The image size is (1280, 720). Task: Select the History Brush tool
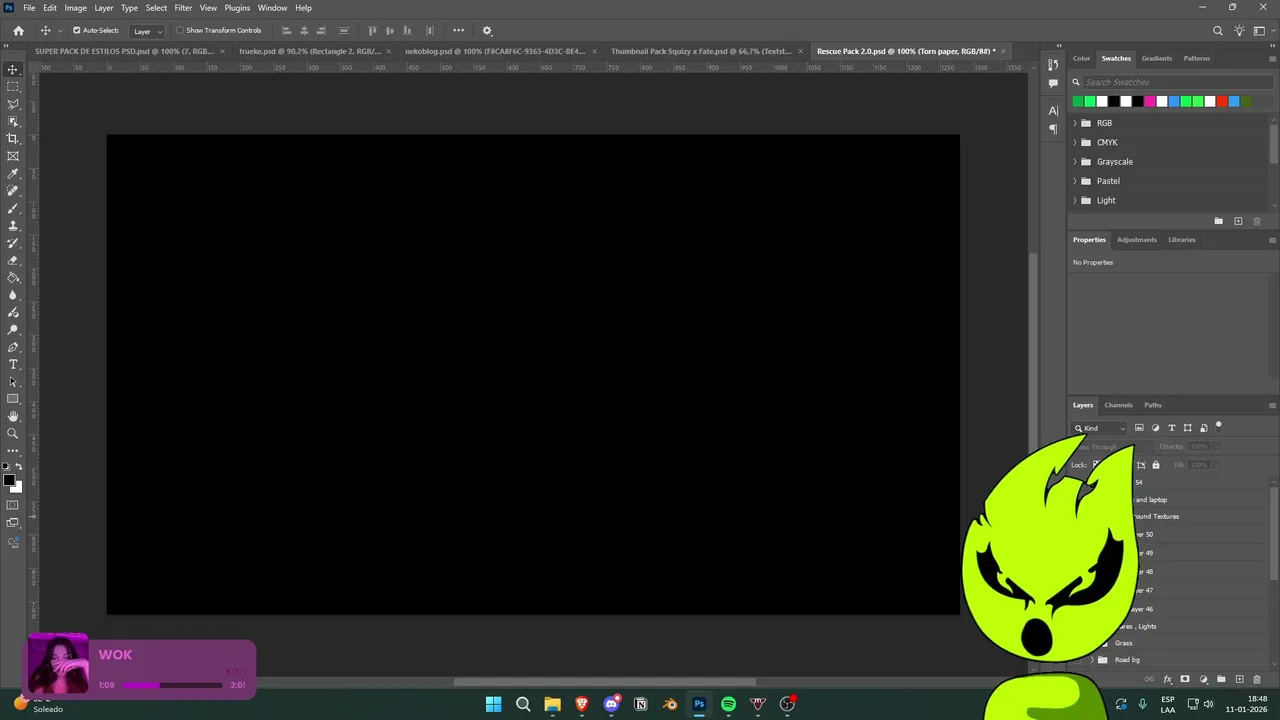13,243
